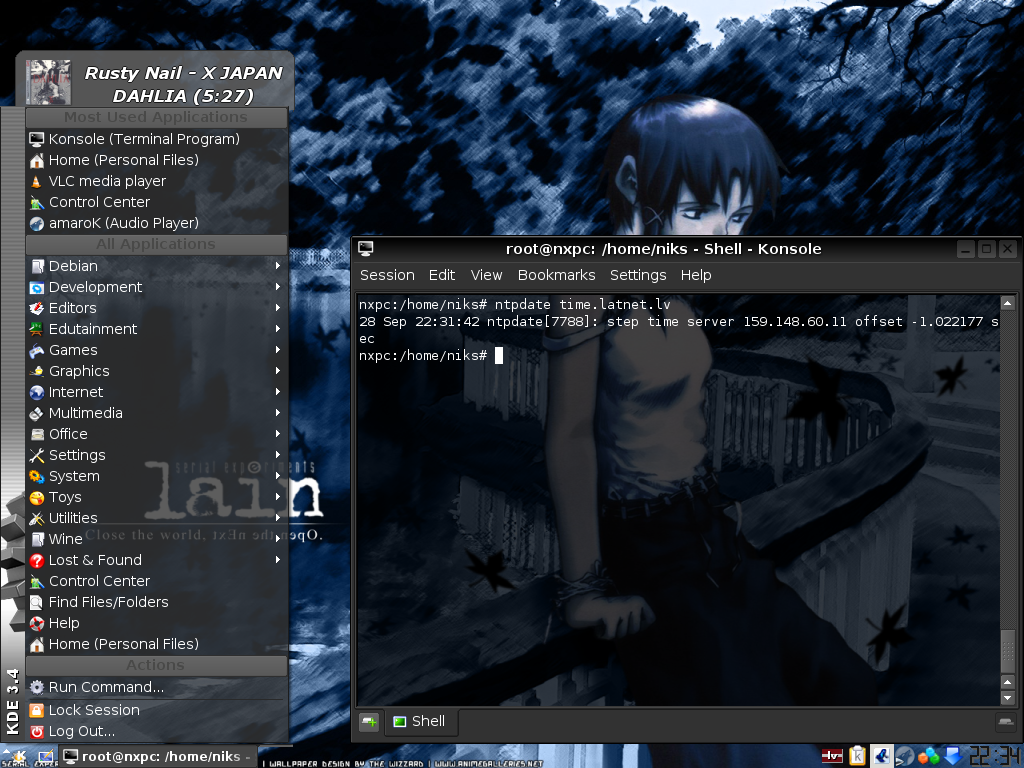1024x768 pixels.
Task: Click the Find Files/Folders magnifier icon
Action: point(37,602)
